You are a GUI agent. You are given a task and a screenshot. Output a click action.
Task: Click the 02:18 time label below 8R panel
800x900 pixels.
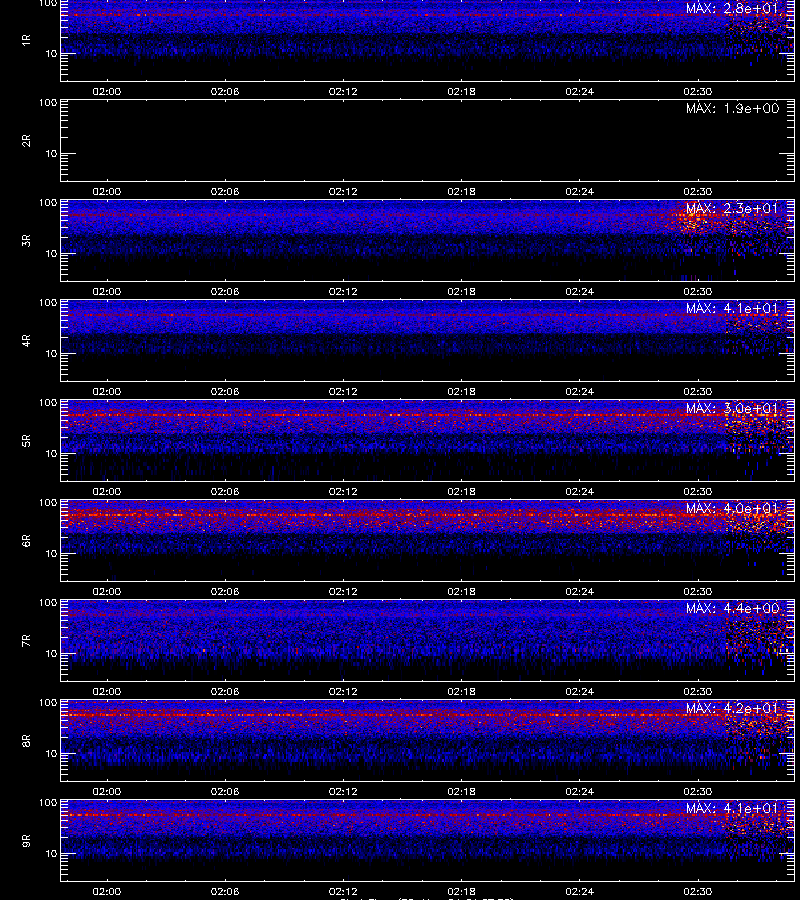[x=461, y=792]
